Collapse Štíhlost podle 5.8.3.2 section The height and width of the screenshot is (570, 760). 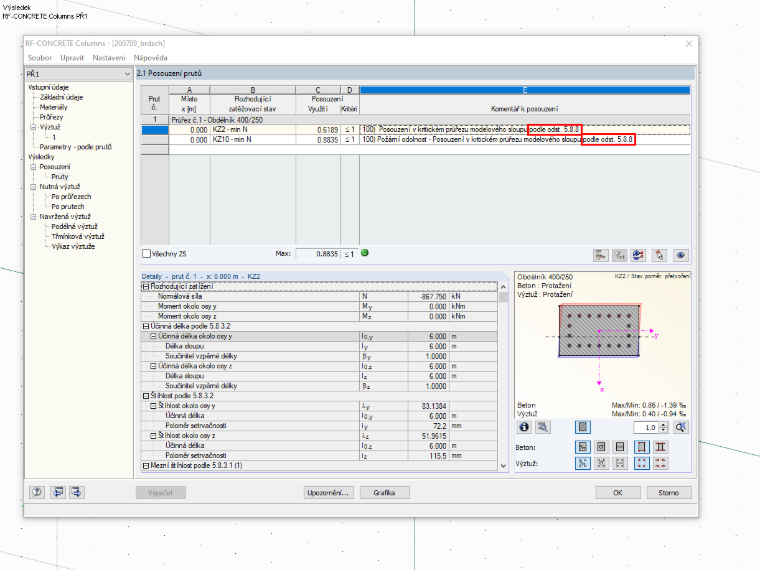click(145, 396)
